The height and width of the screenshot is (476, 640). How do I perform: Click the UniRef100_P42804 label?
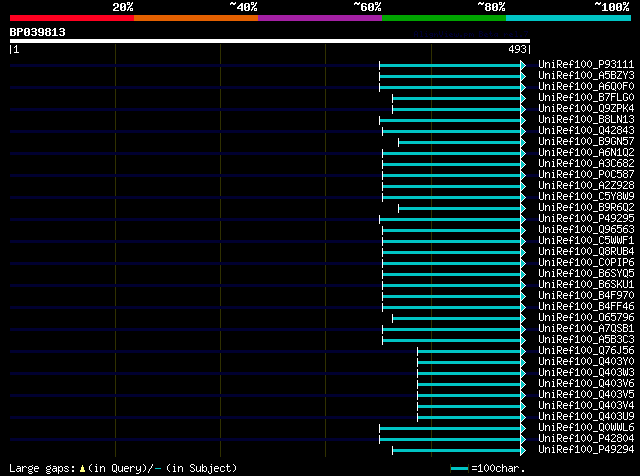click(x=586, y=439)
